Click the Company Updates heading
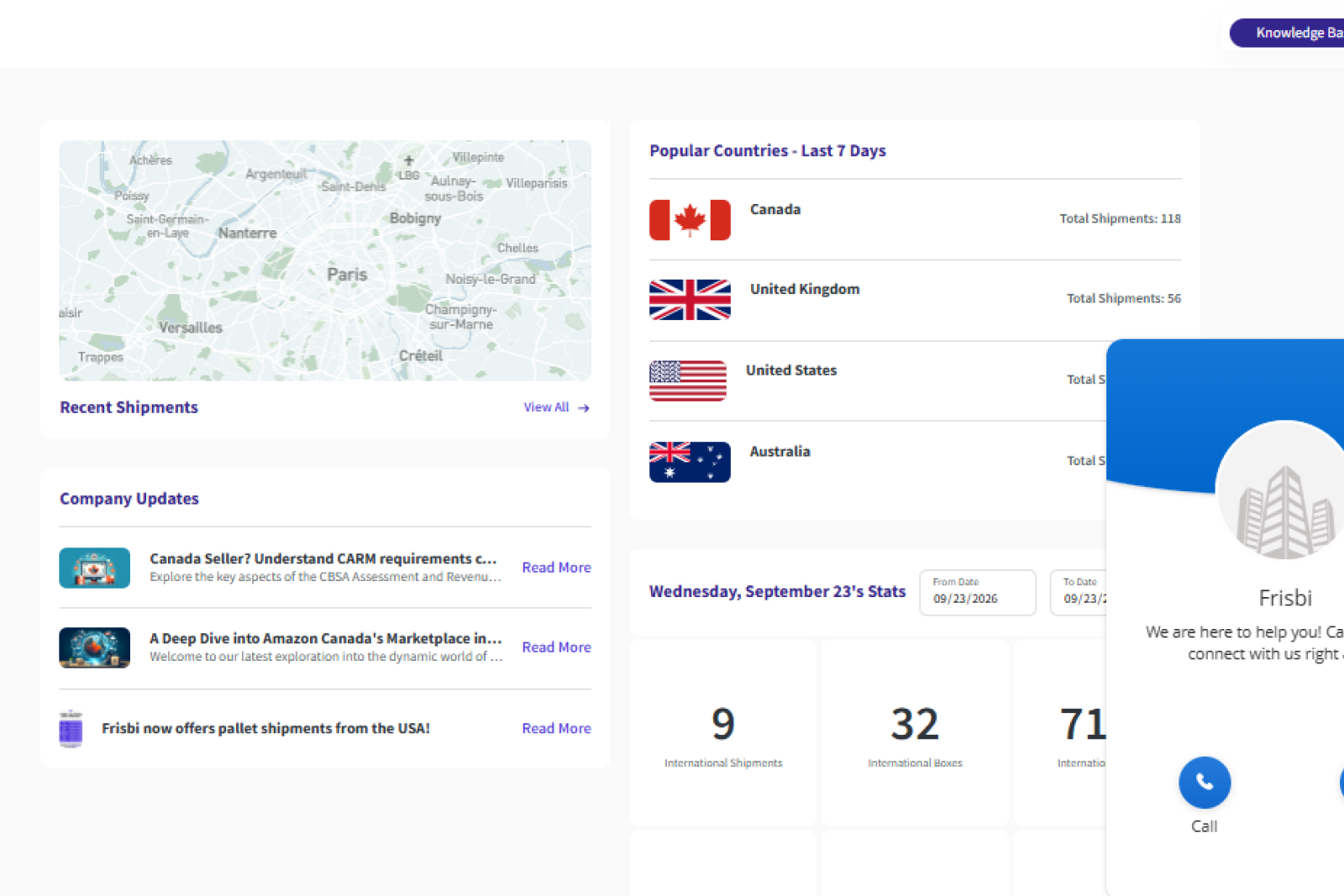This screenshot has width=1344, height=896. click(129, 499)
